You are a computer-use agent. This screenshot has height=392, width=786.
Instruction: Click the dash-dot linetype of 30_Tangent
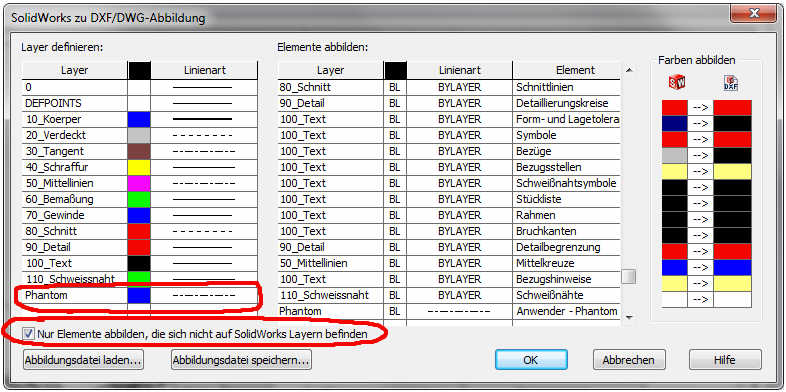tap(204, 151)
